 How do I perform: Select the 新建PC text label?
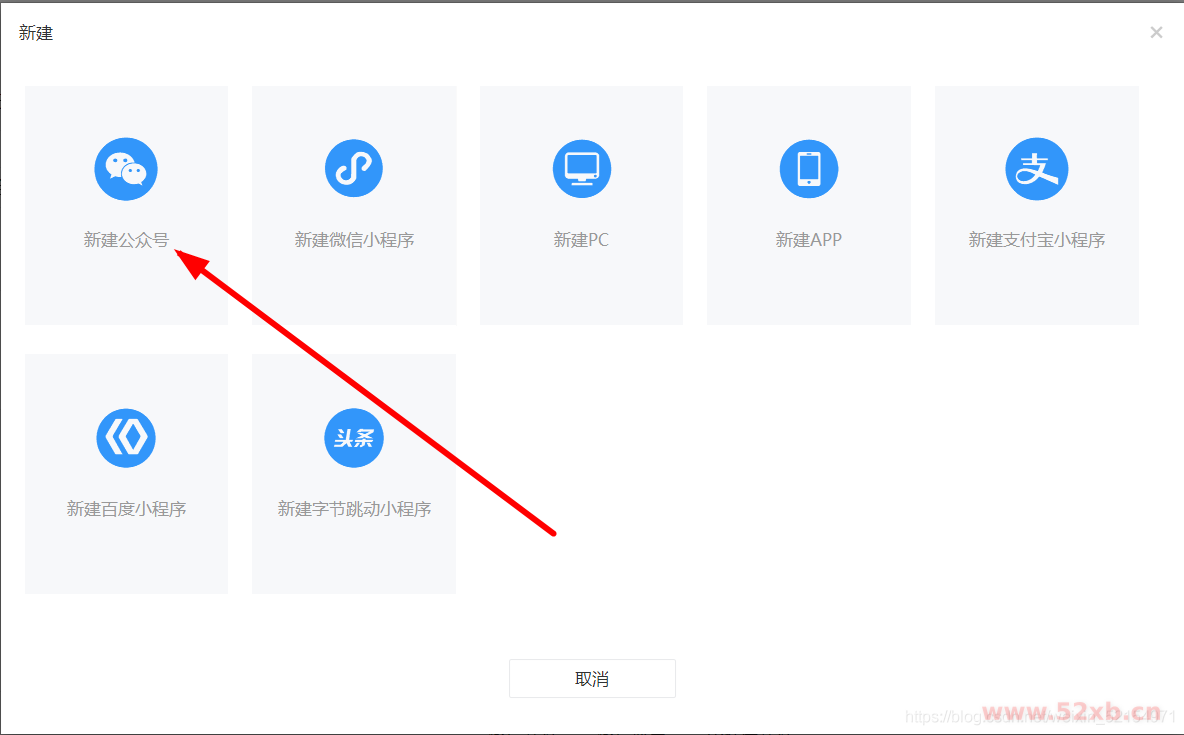[x=581, y=240]
